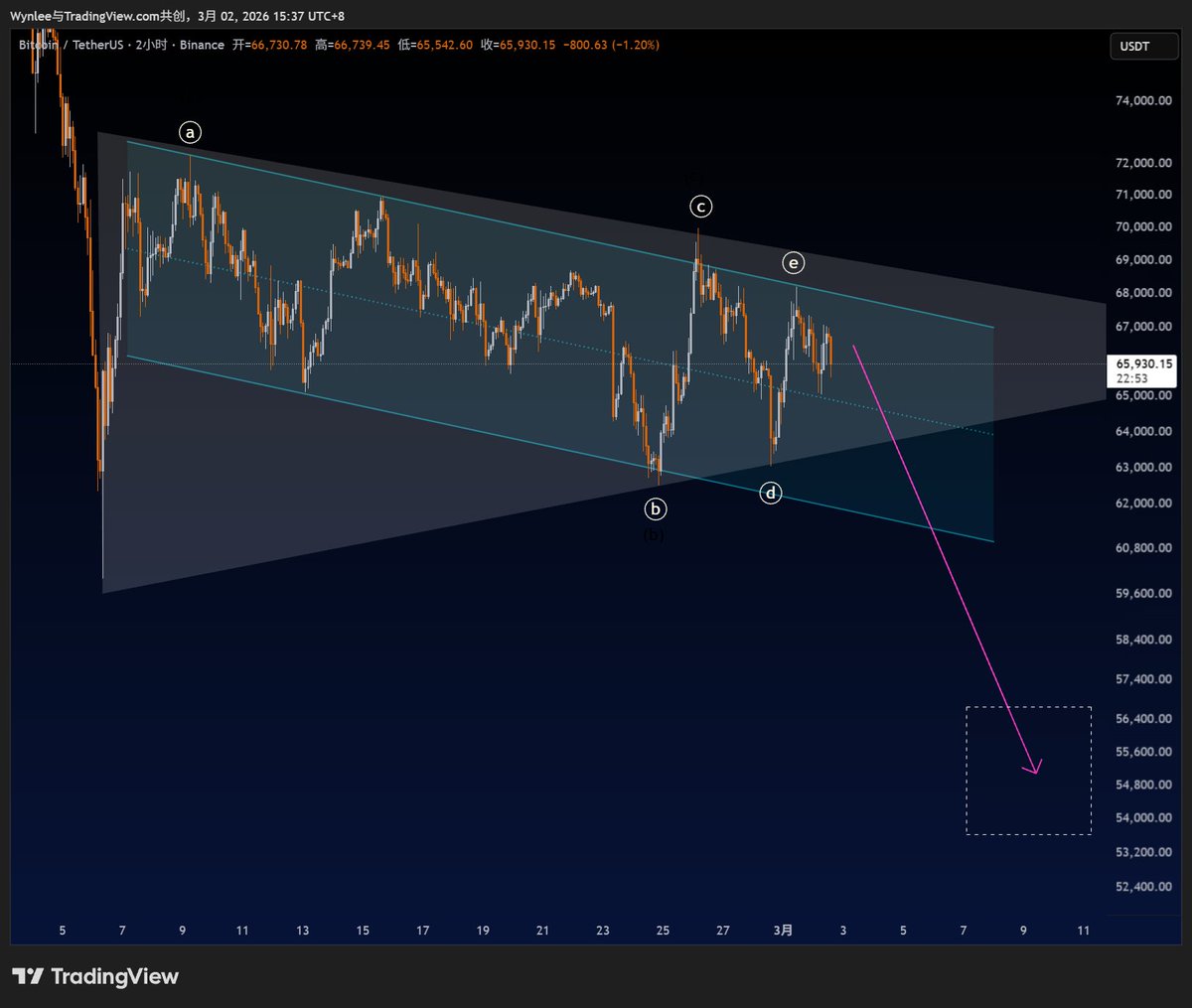The height and width of the screenshot is (1008, 1192).
Task: Select the wave label circled a
Action: pos(190,132)
